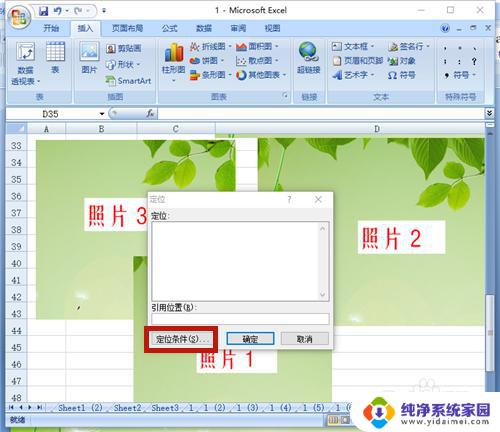Viewport: 500px width, 432px height.
Task: Switch to the 审阅 (Review) tab
Action: [x=238, y=28]
